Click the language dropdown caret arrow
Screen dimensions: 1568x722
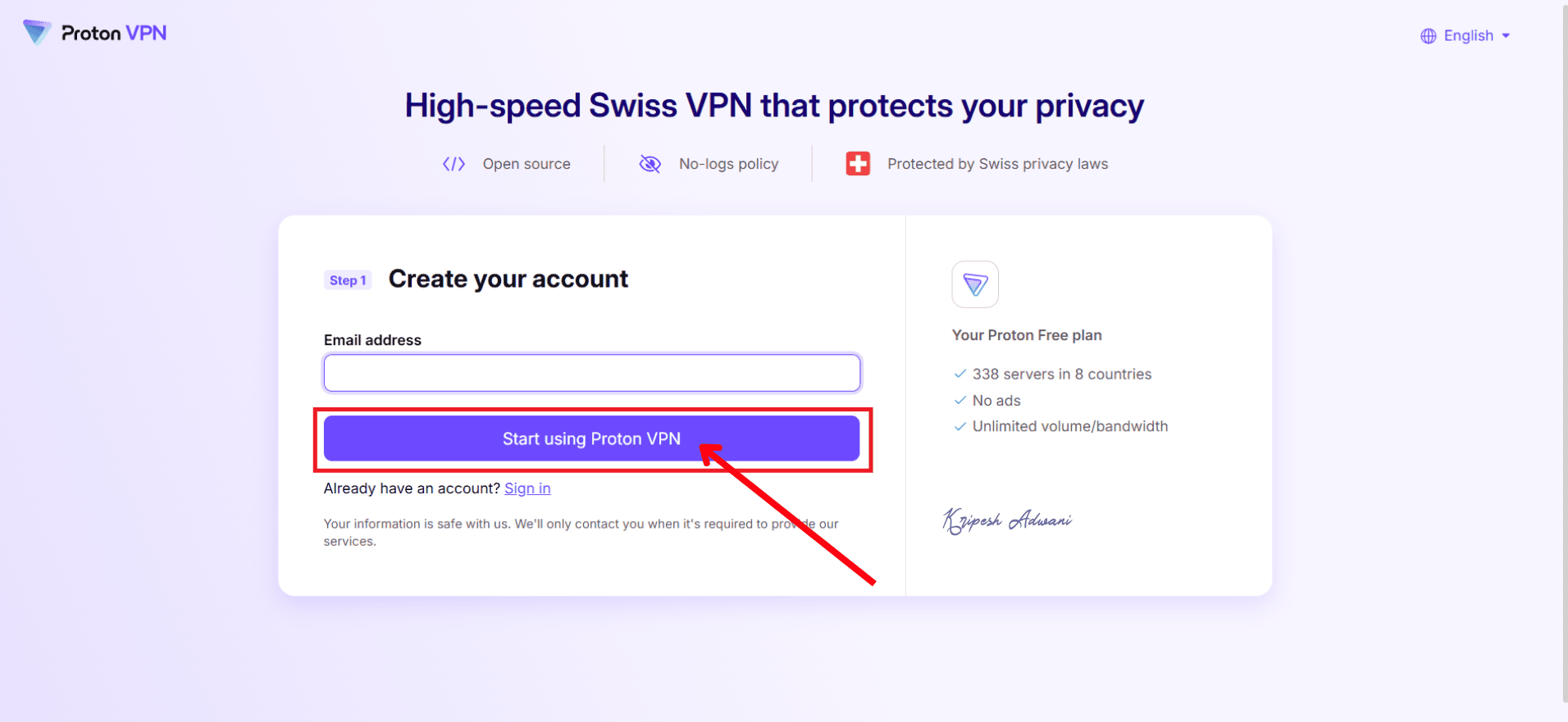click(1506, 36)
